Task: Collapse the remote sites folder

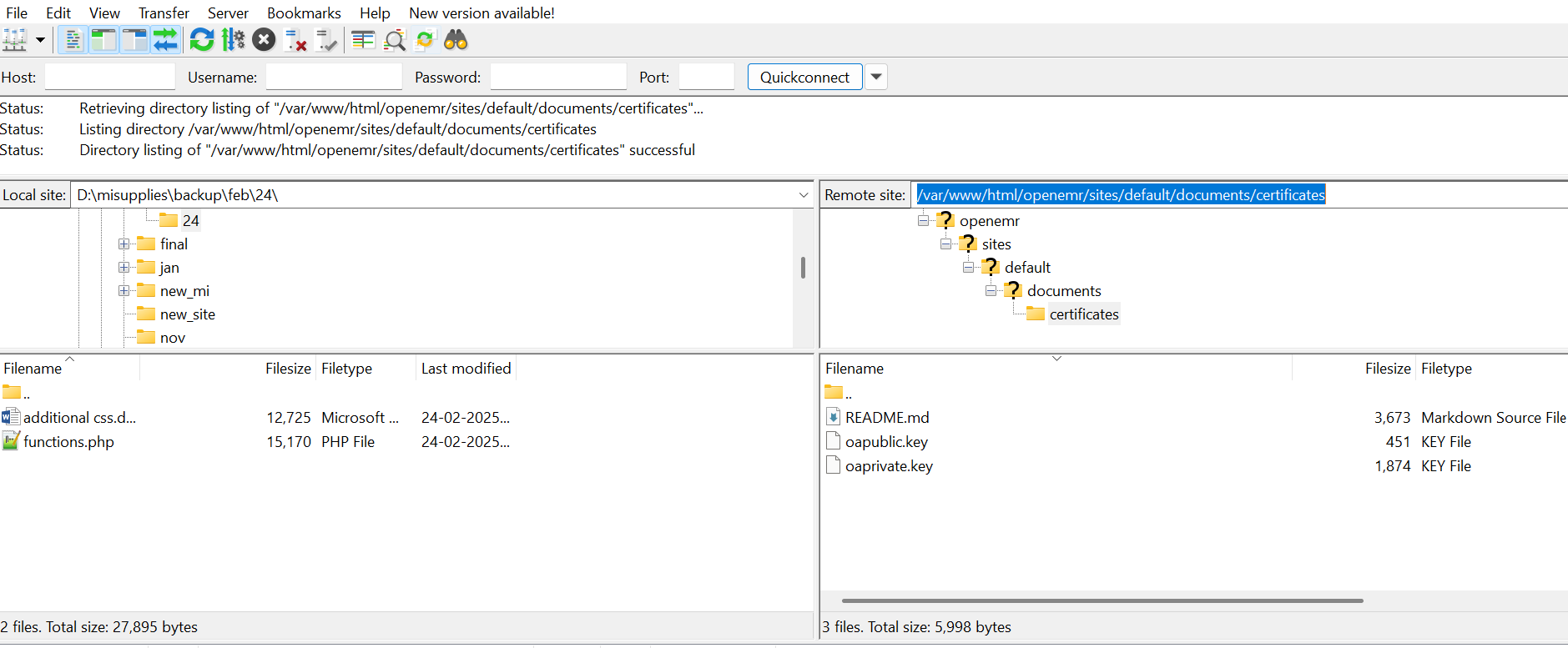Action: (946, 244)
